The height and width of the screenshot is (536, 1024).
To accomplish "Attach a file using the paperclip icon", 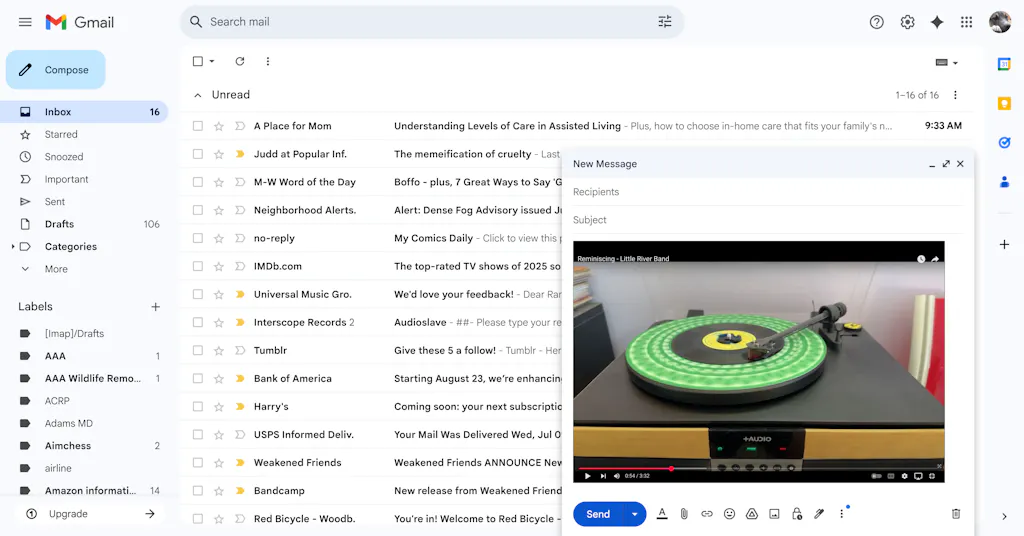I will coord(684,514).
